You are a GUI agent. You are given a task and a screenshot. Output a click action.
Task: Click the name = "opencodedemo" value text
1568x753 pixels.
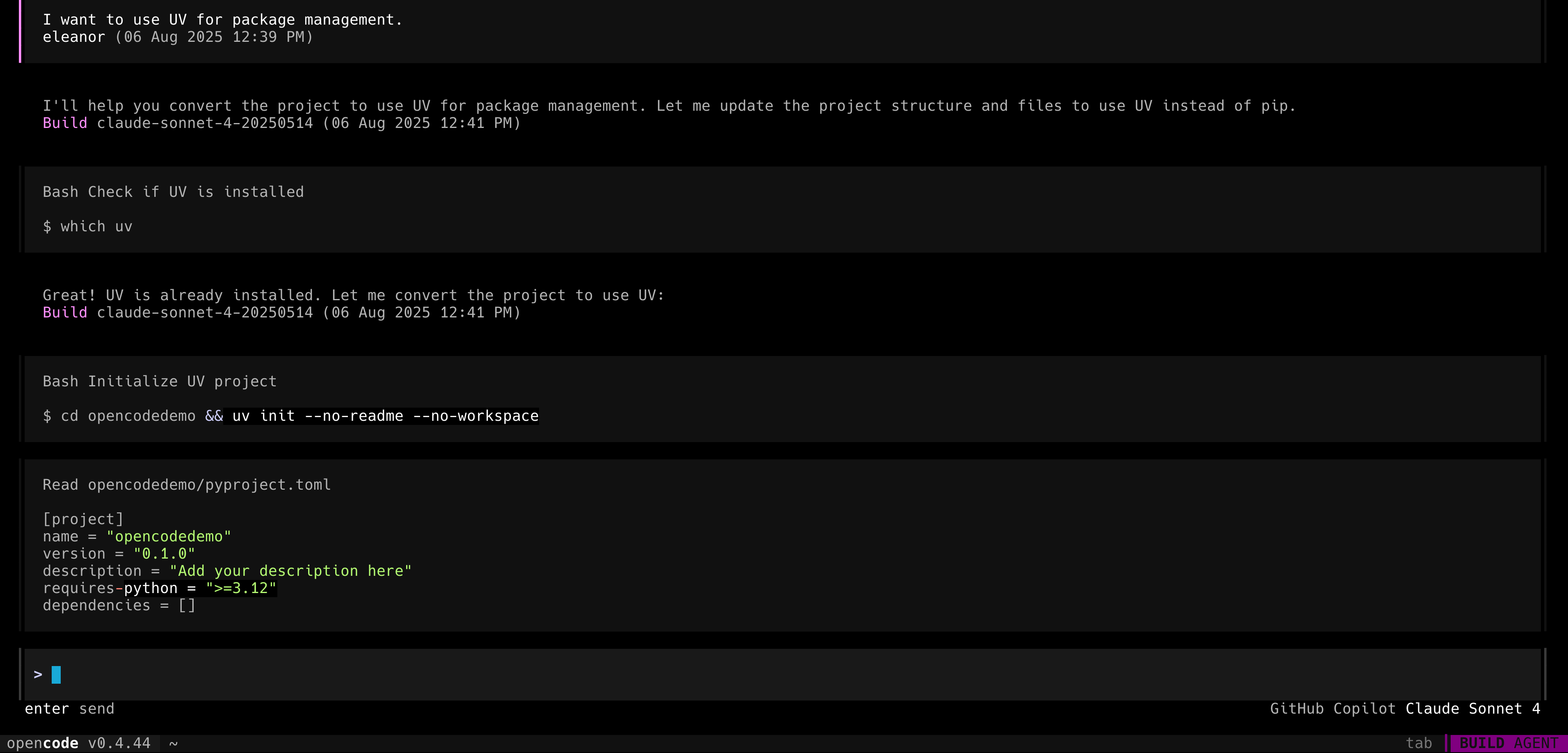coord(169,536)
